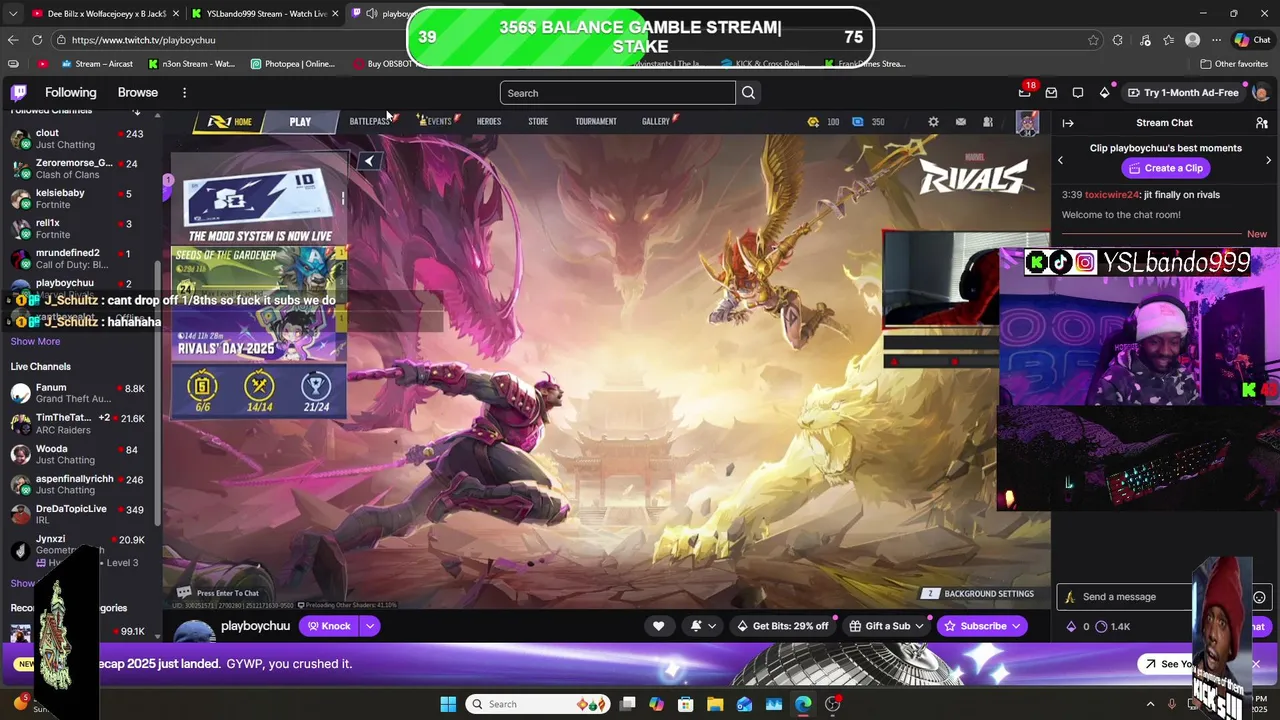Open the in-game settings gear icon
The image size is (1280, 720).
[x=933, y=122]
